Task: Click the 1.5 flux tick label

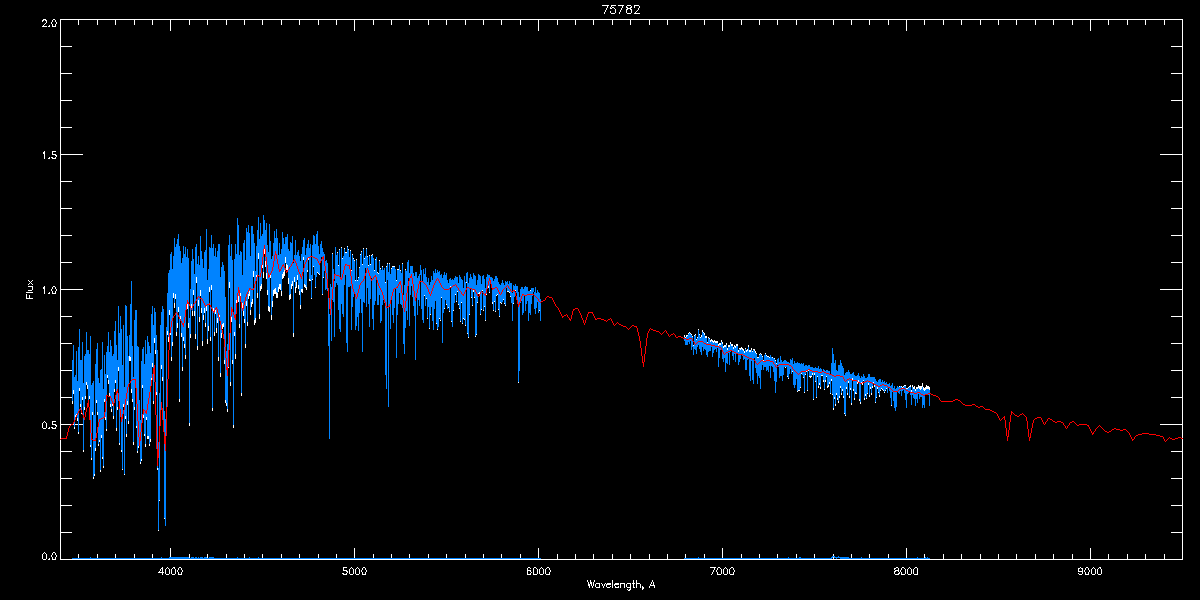Action: (47, 156)
